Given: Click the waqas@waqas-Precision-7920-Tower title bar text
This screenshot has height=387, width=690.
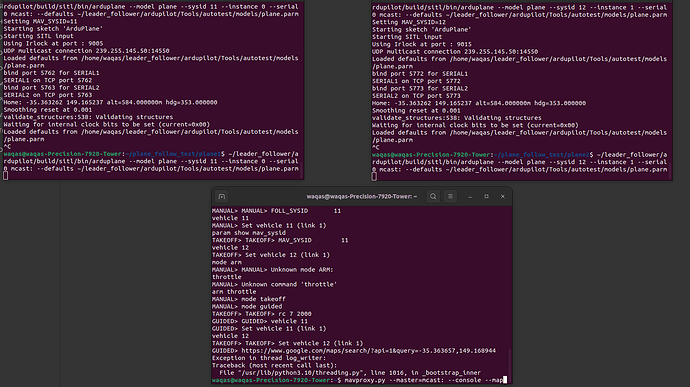Looking at the screenshot, I should tap(362, 196).
